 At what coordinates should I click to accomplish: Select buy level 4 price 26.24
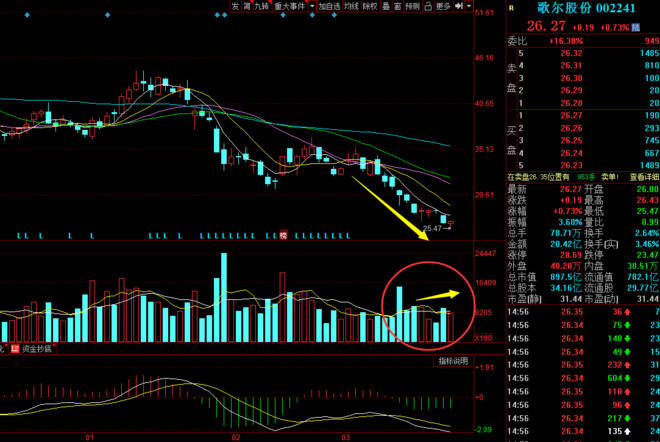pyautogui.click(x=571, y=153)
